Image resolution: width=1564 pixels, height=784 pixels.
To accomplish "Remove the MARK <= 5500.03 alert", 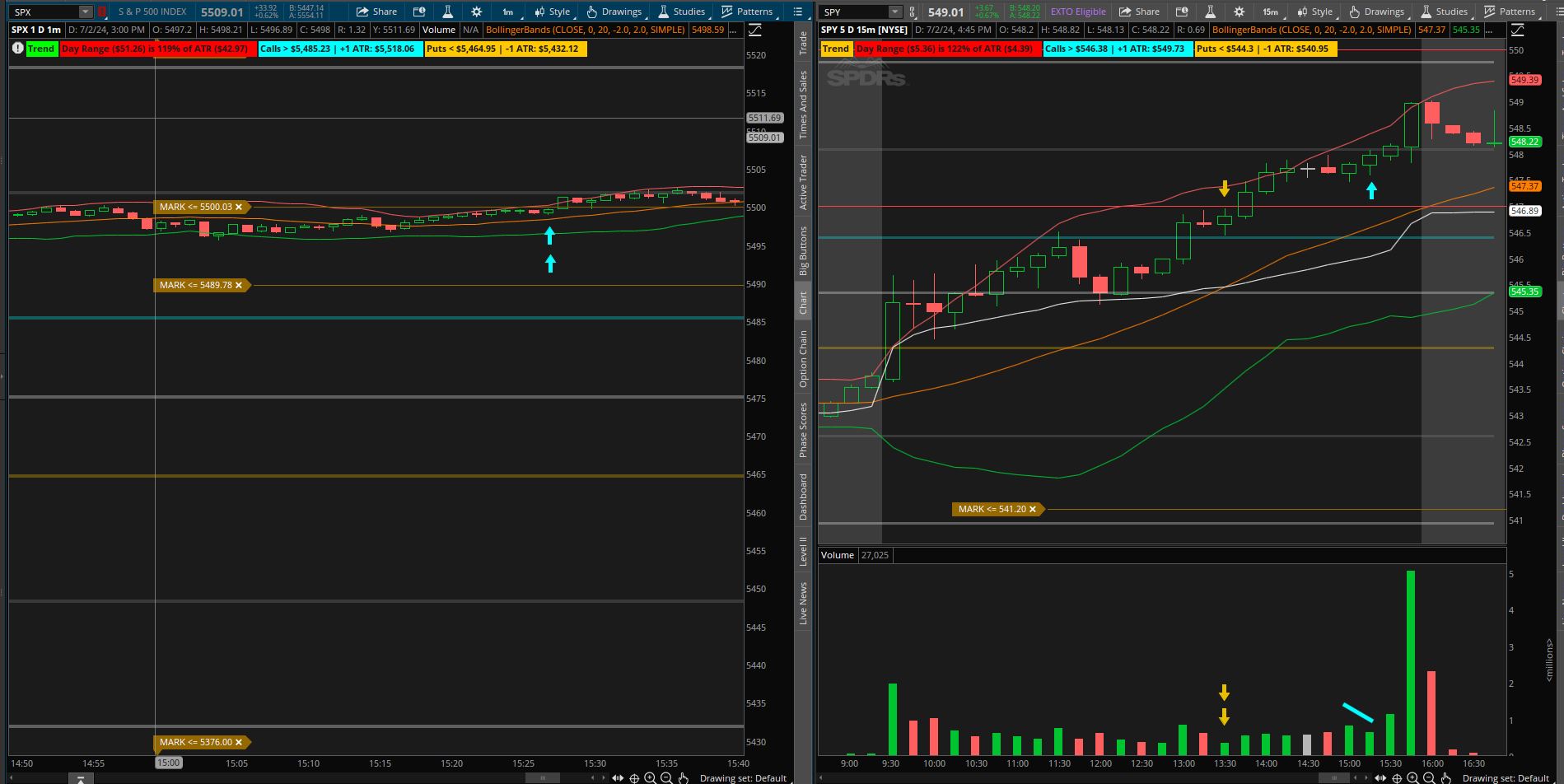I will coord(239,207).
